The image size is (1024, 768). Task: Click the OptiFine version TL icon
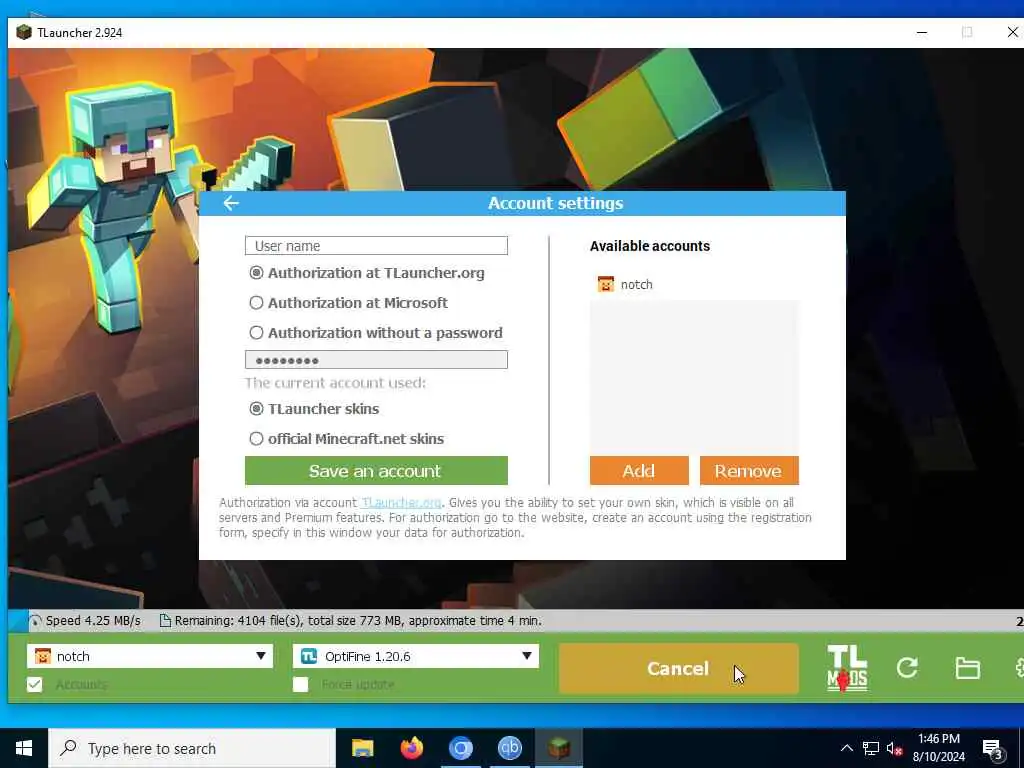tap(309, 656)
